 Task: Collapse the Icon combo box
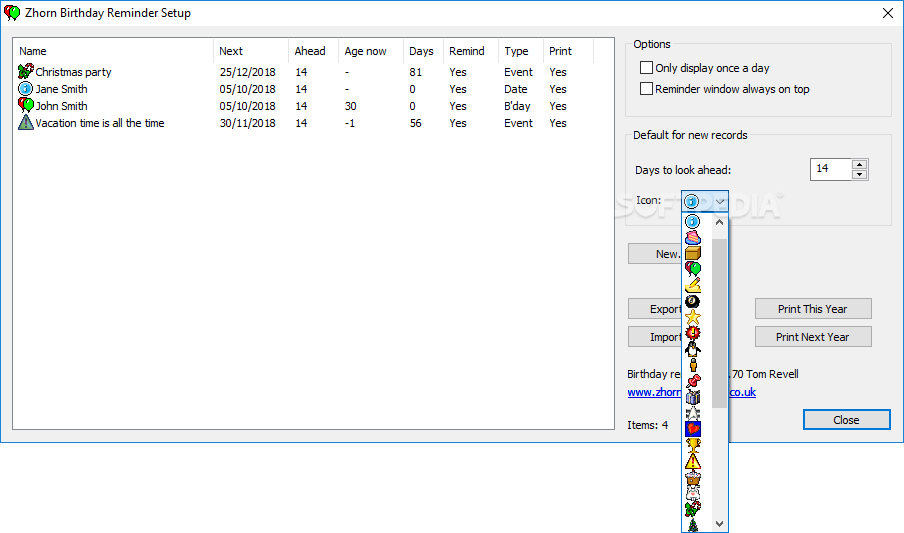720,201
